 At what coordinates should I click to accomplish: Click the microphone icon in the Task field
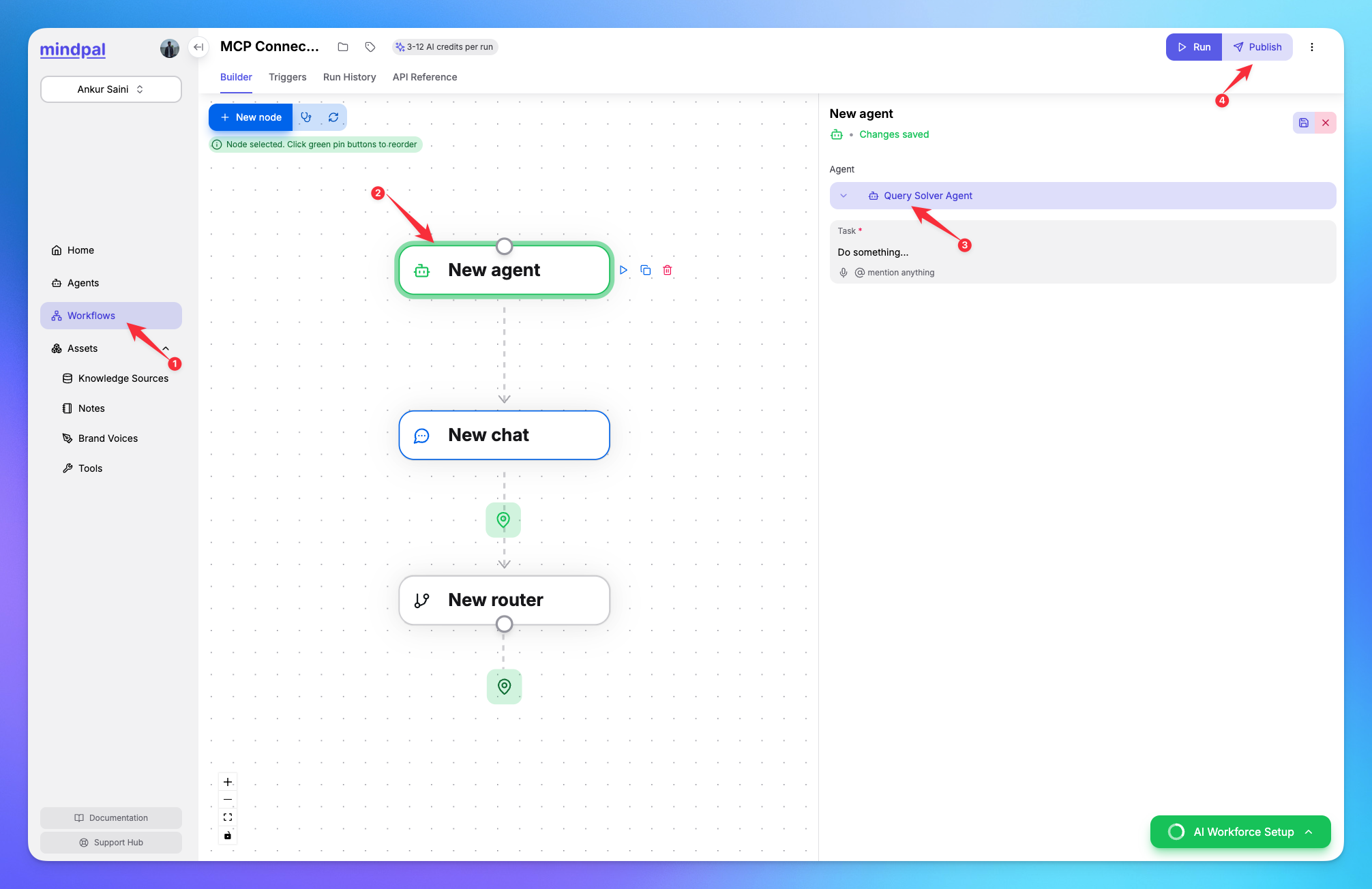(x=844, y=272)
